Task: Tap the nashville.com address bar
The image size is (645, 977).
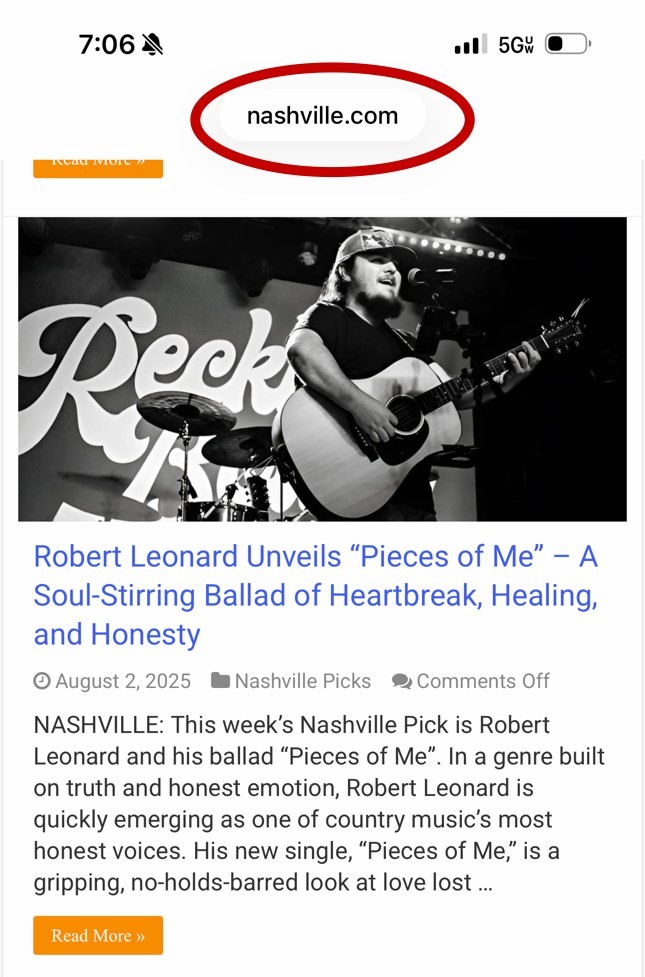Action: point(322,116)
